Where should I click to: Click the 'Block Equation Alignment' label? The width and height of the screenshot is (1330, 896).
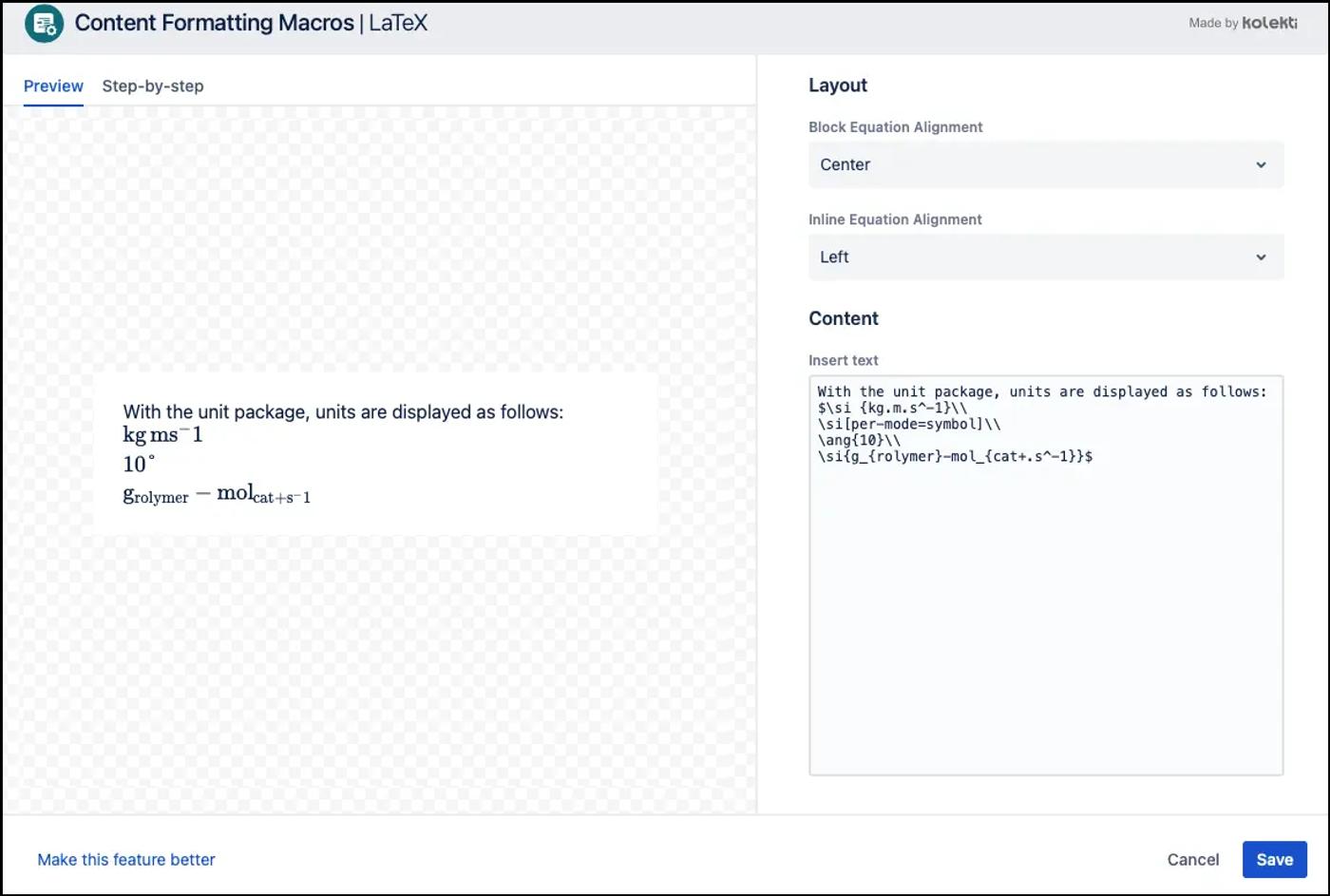click(896, 127)
